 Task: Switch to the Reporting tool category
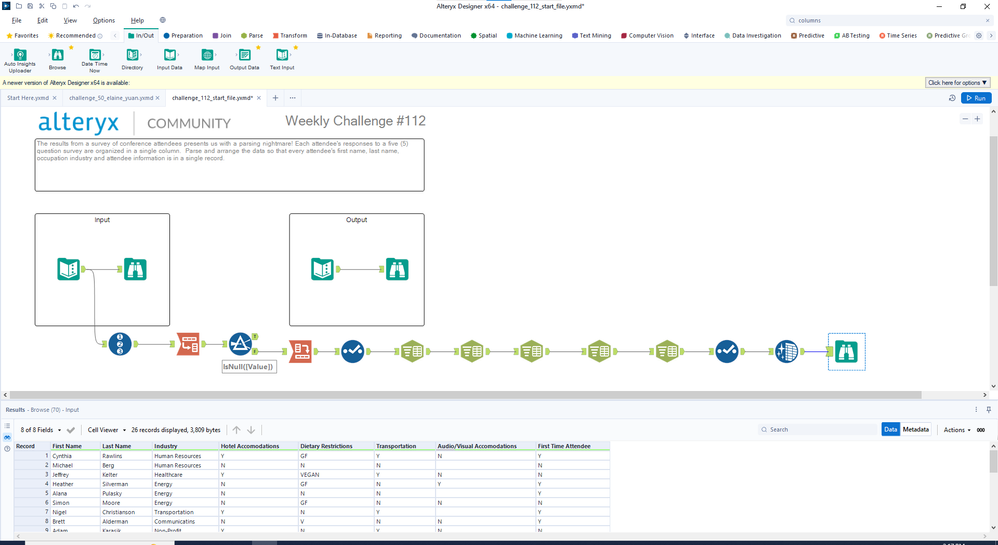[384, 36]
